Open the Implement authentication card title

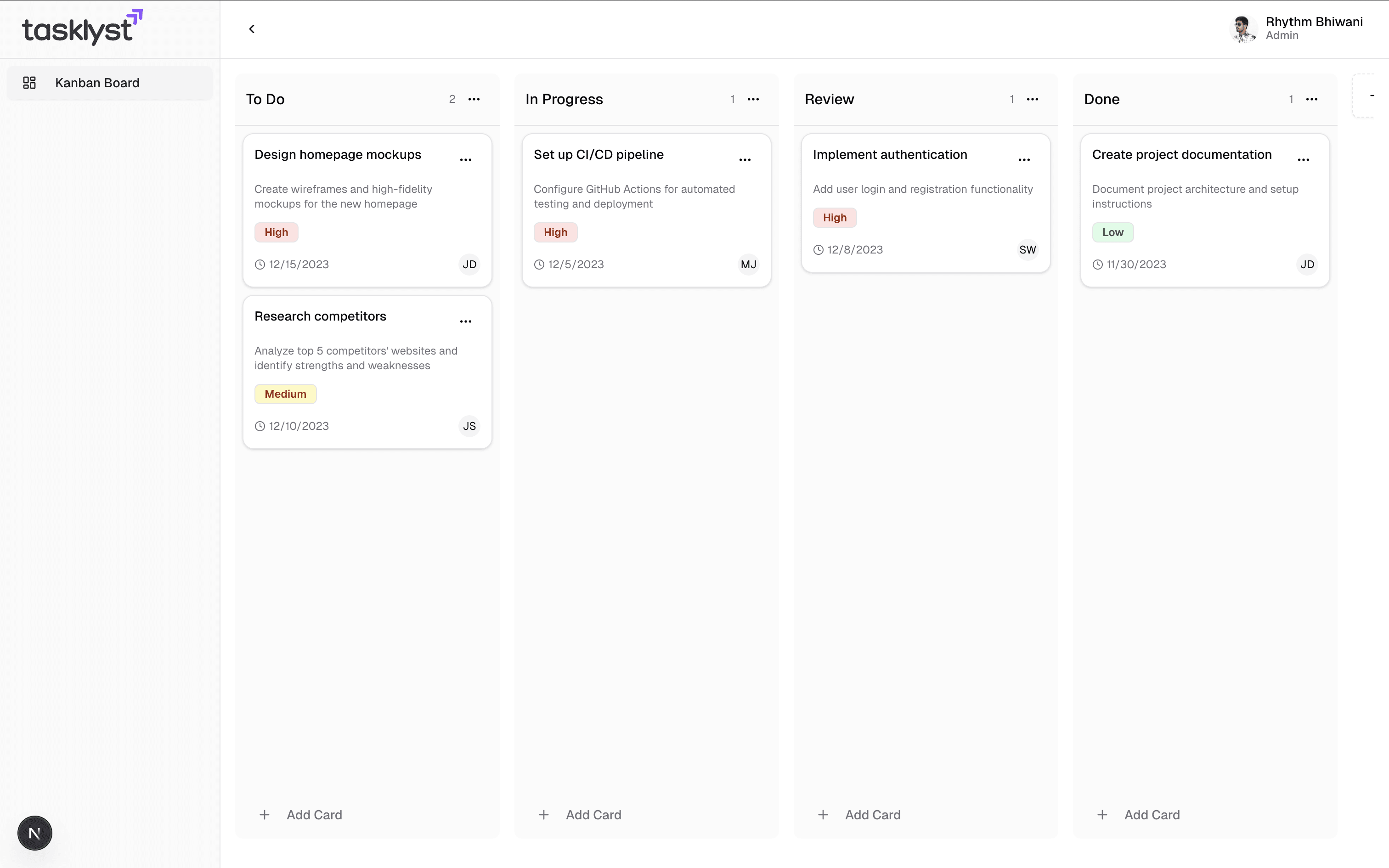pyautogui.click(x=890, y=154)
